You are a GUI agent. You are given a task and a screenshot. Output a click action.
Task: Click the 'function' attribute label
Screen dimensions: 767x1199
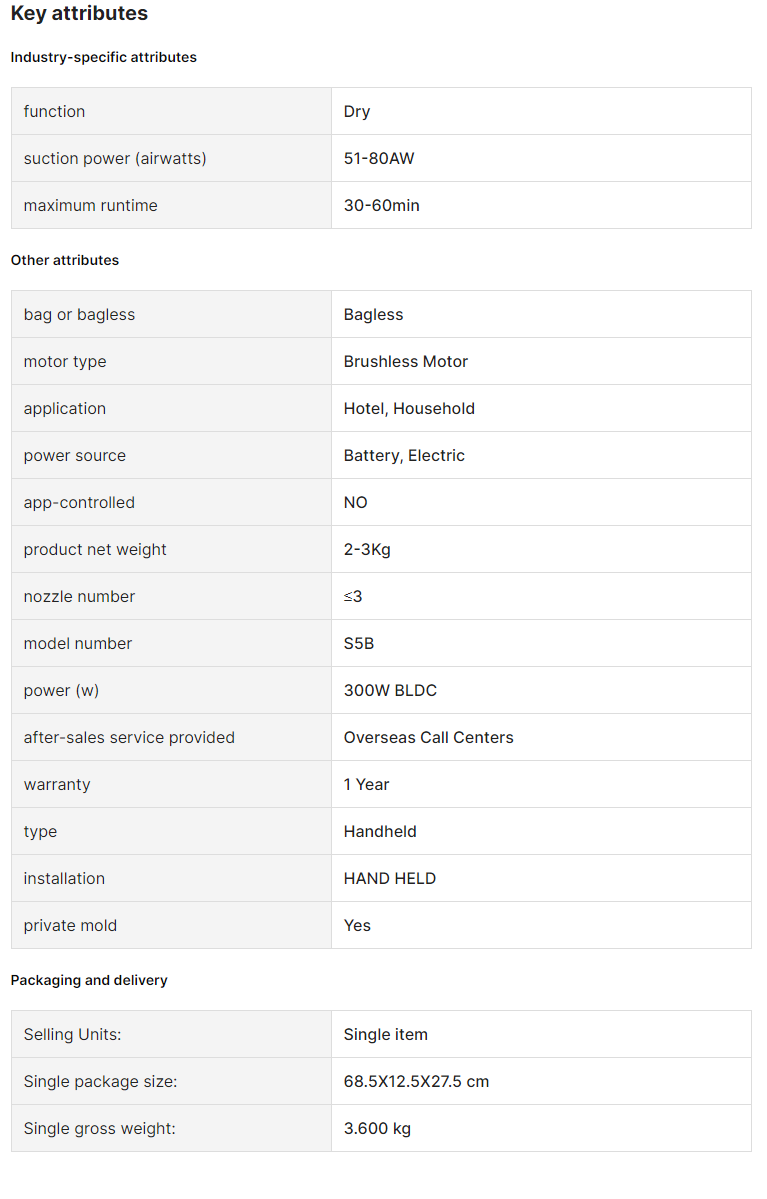click(x=54, y=112)
